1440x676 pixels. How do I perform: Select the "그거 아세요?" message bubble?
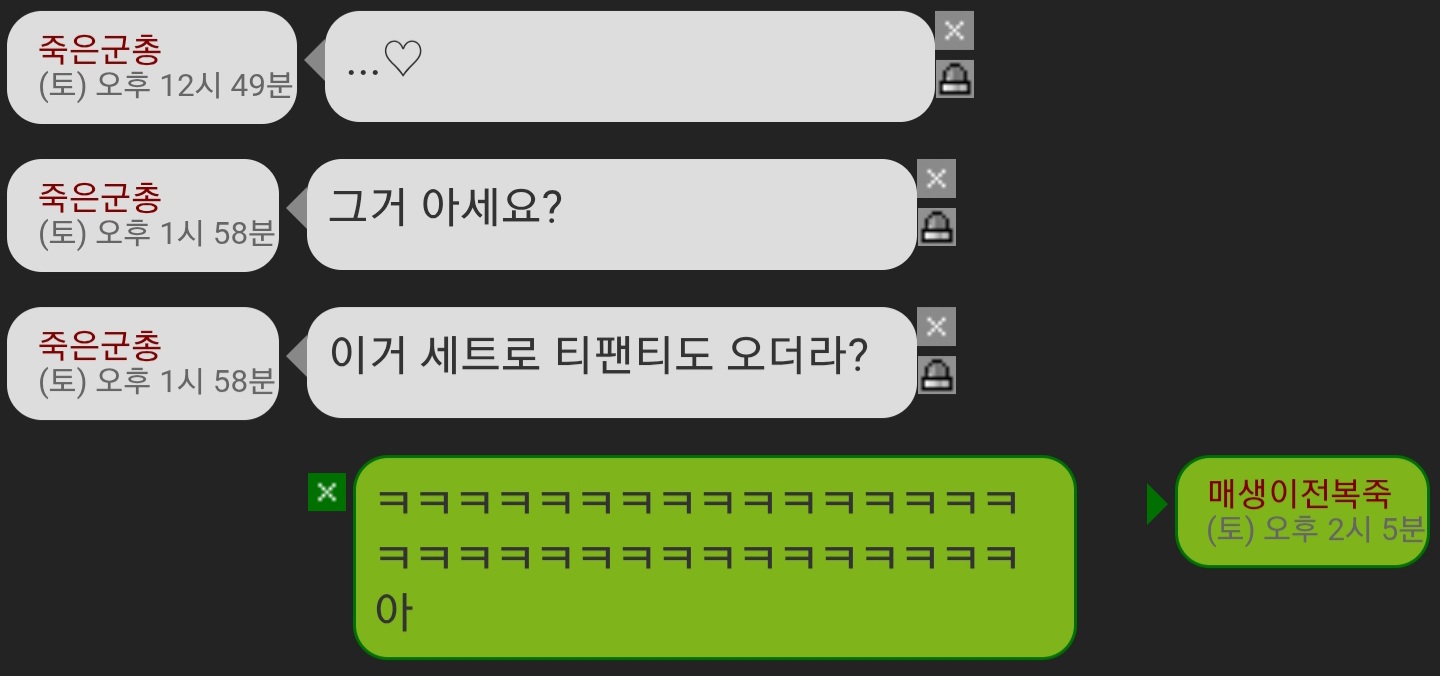pos(612,214)
